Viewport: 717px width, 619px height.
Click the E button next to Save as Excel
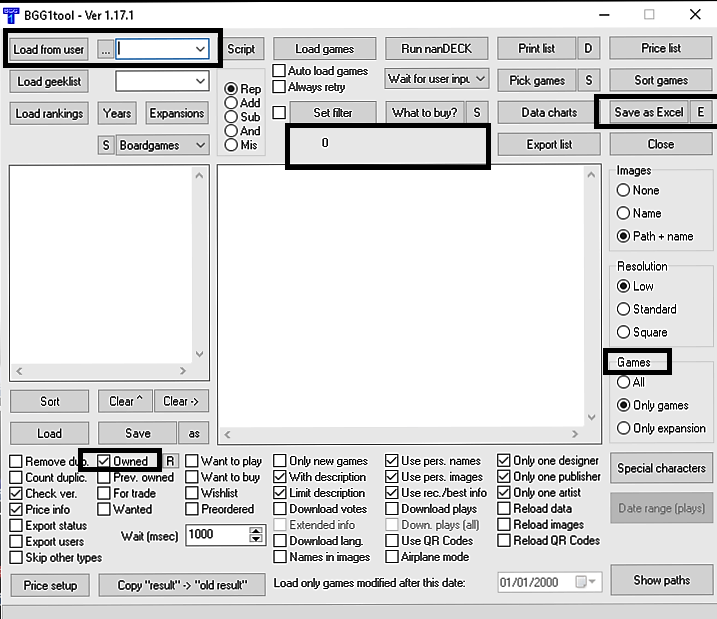(x=701, y=112)
